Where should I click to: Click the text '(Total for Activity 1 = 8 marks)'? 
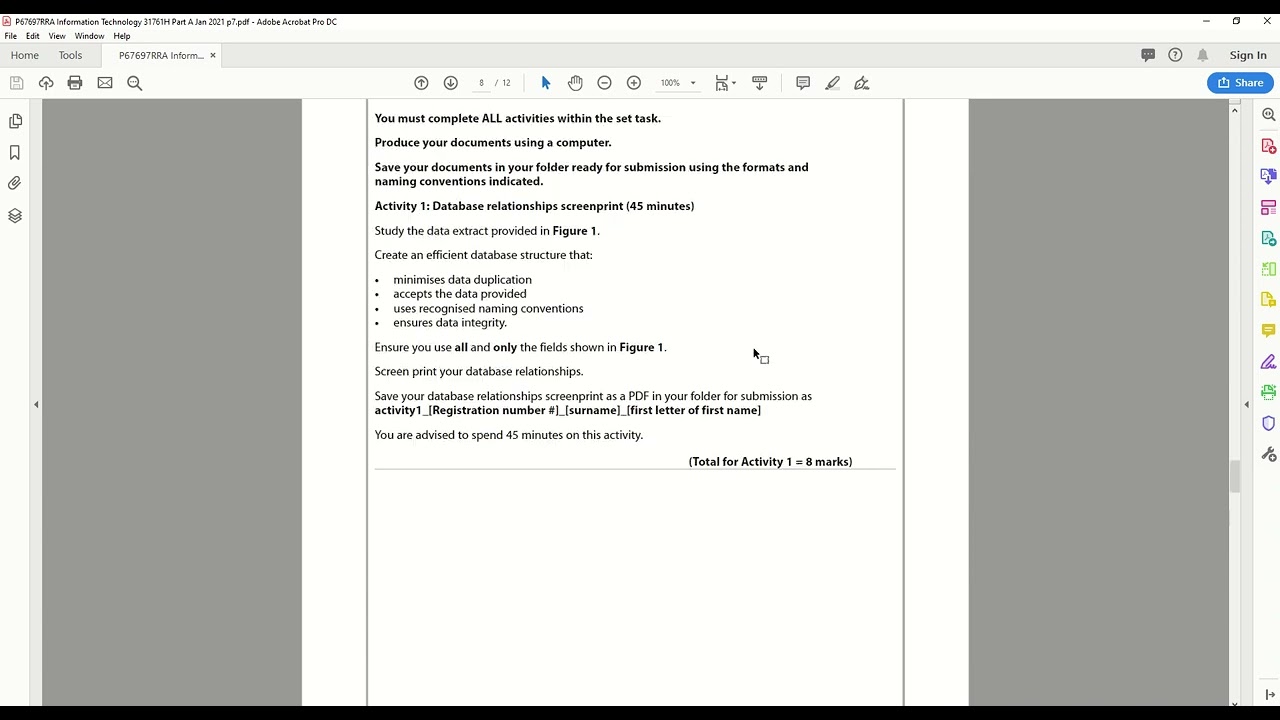click(770, 462)
